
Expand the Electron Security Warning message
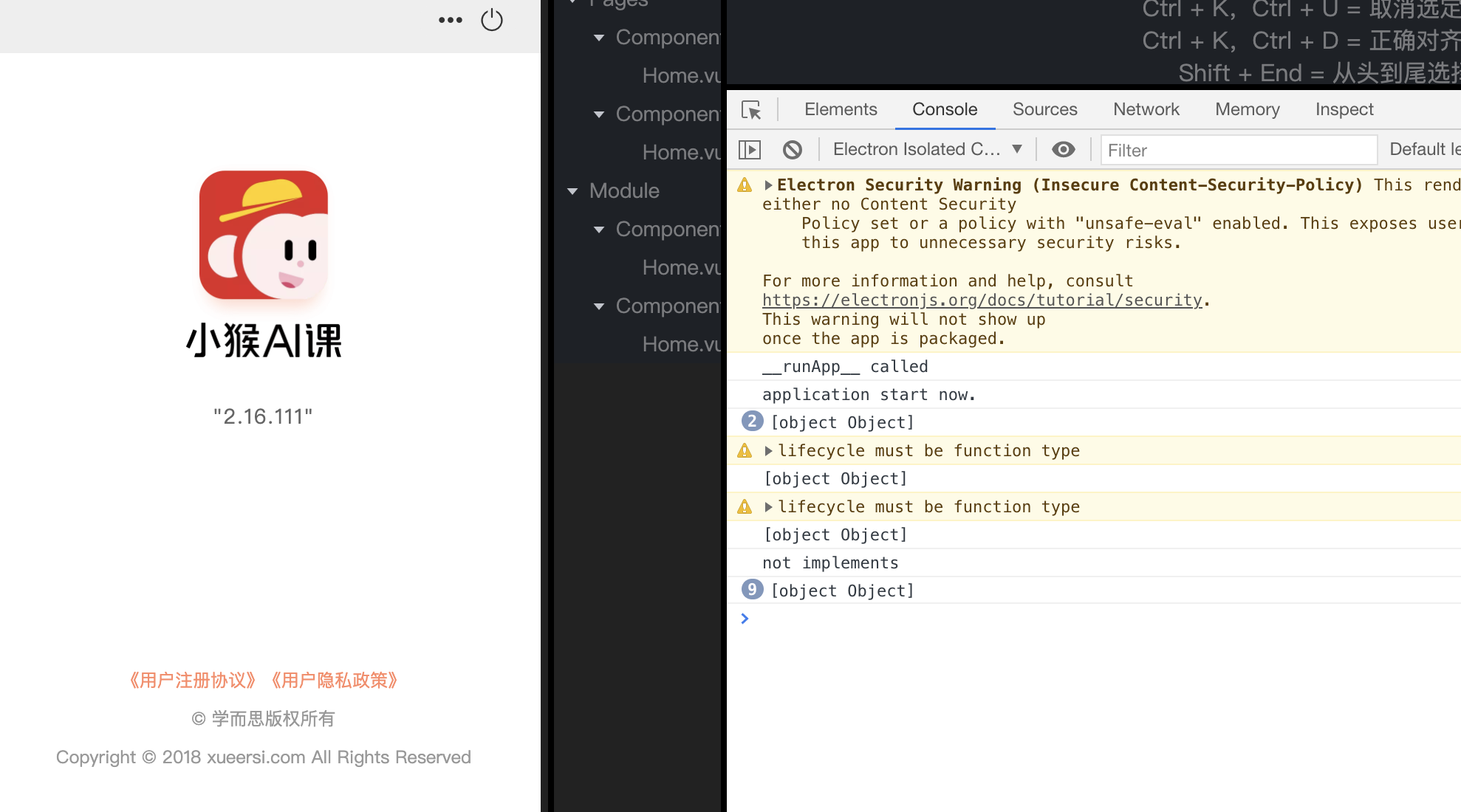point(768,185)
